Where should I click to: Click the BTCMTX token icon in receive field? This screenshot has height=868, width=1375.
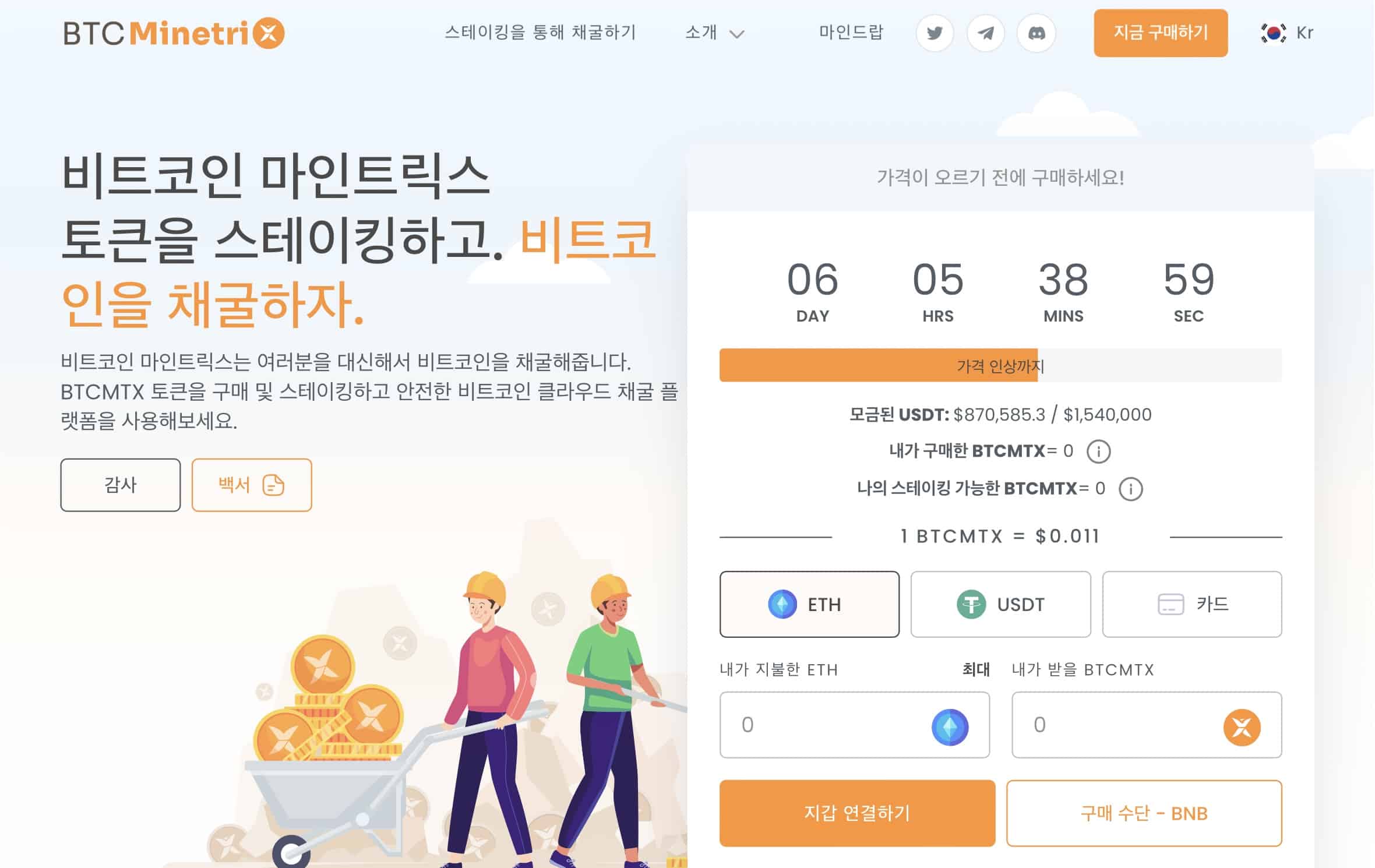tap(1242, 726)
